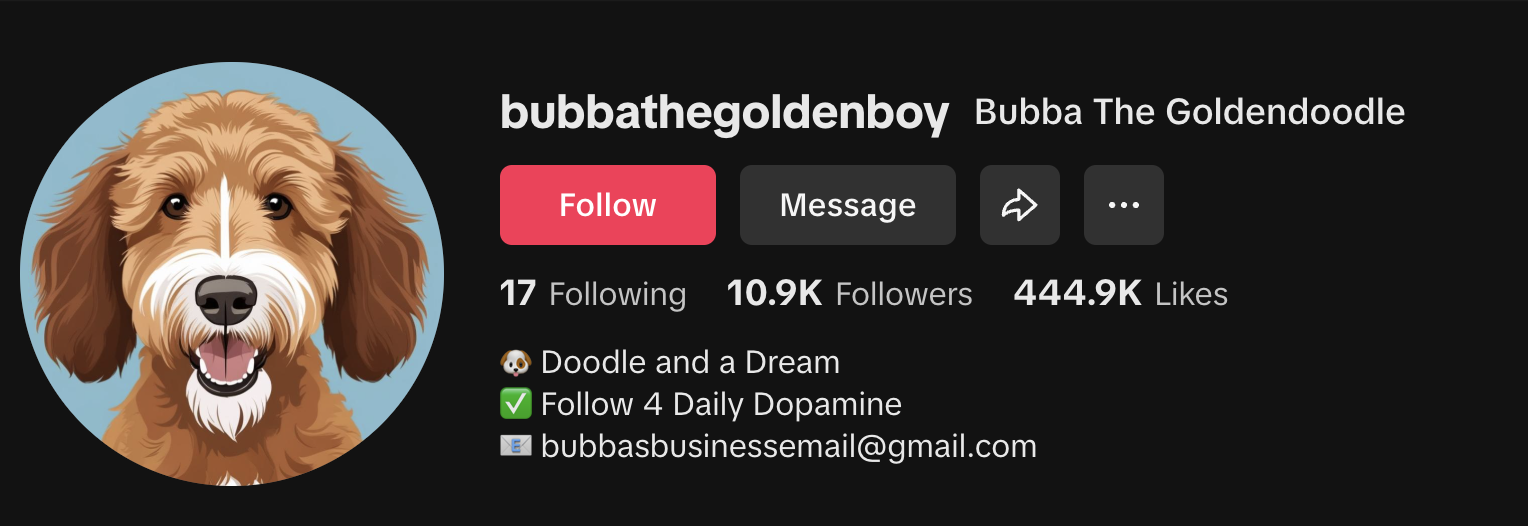Click the Doodle and a Dream bio line

pyautogui.click(x=690, y=362)
